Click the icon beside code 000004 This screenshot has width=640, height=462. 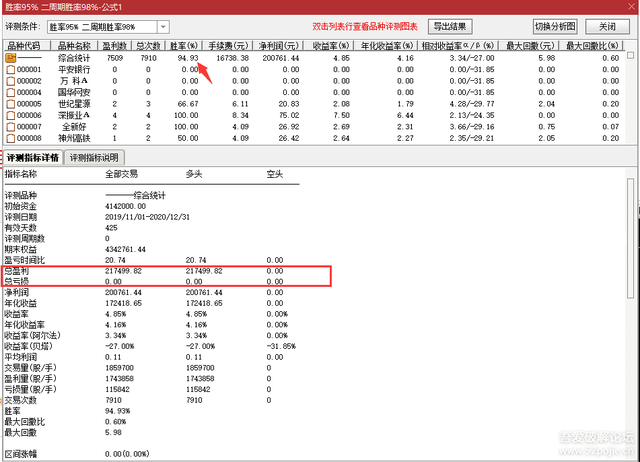pos(11,93)
